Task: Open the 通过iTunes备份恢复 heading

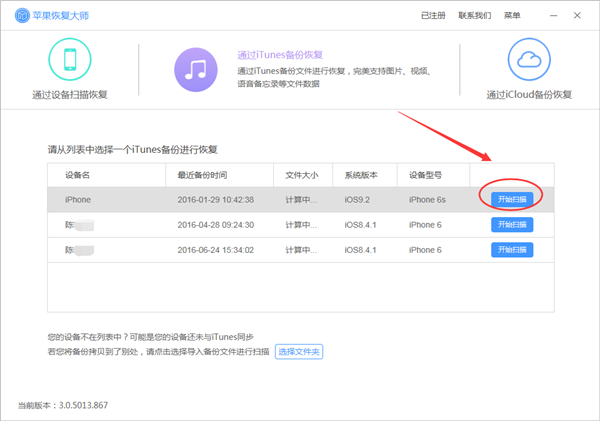Action: 280,55
